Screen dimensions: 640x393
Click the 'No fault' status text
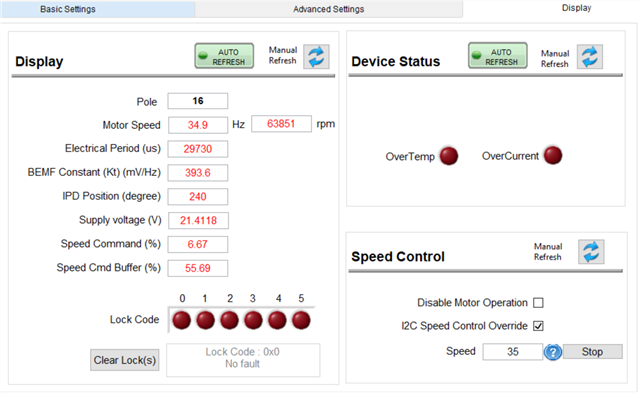[242, 364]
